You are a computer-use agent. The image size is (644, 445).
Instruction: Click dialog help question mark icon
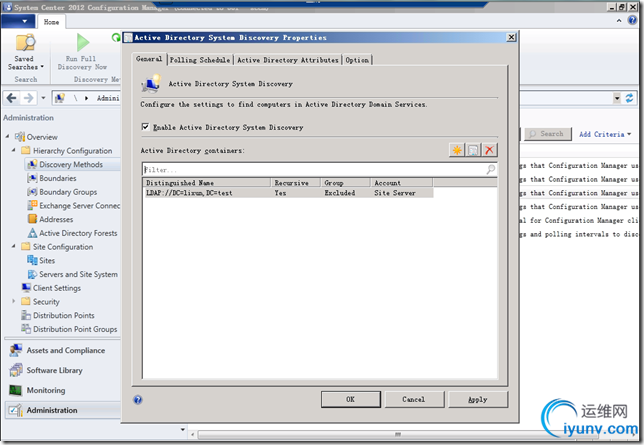(138, 399)
